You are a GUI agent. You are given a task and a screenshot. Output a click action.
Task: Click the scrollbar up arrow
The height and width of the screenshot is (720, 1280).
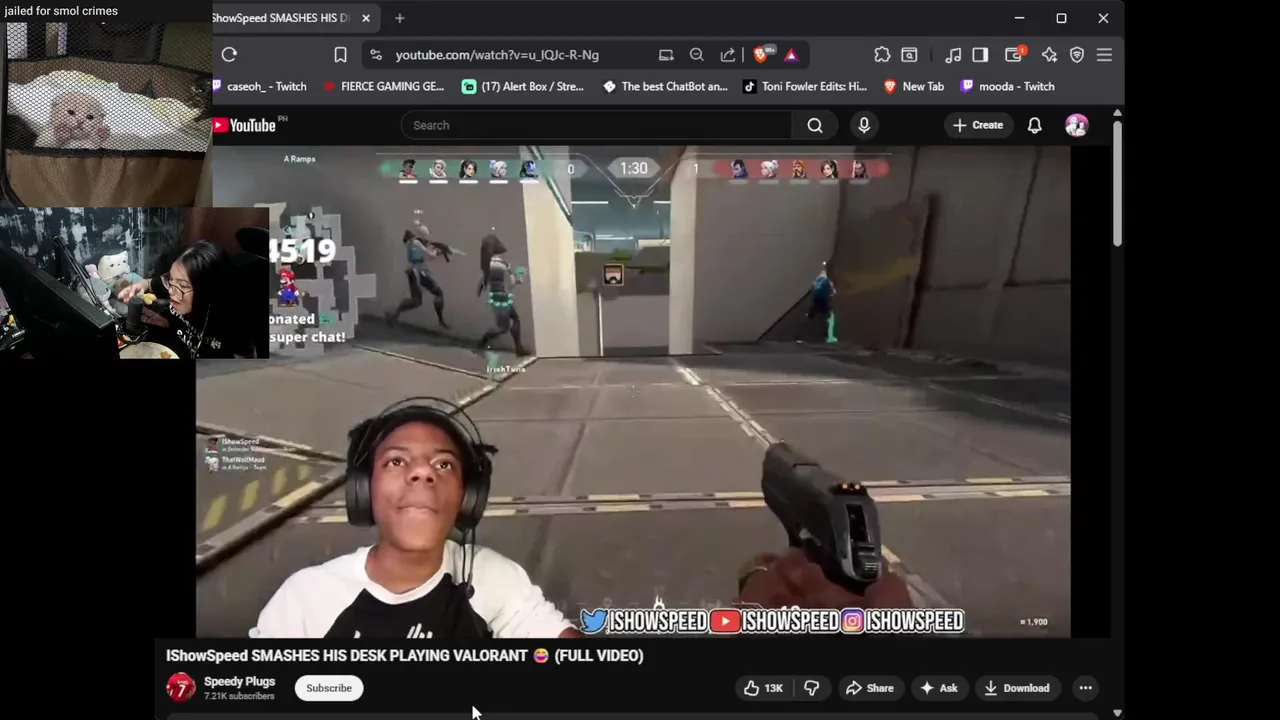coord(1117,112)
